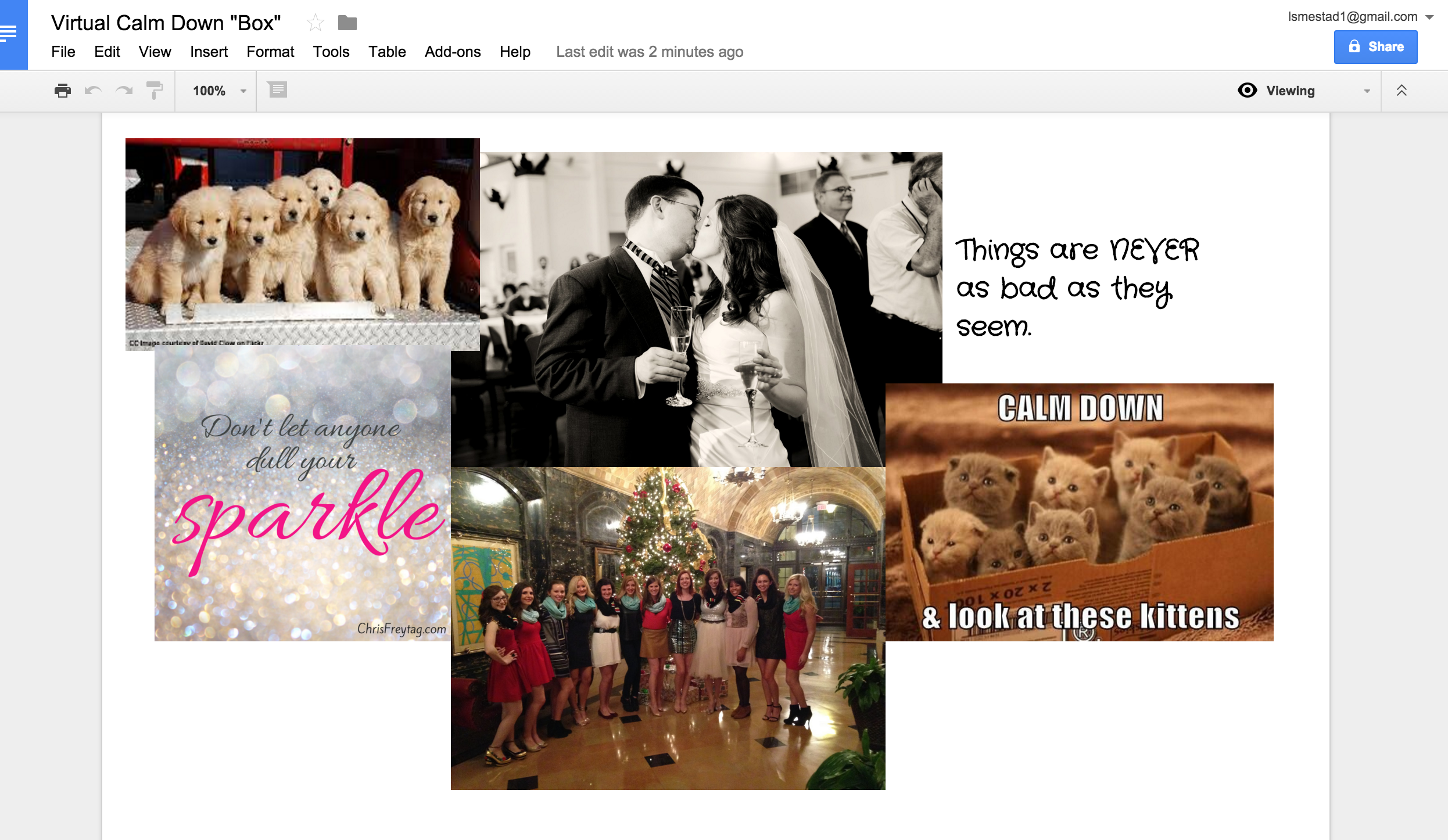Select the kittens 'CALM DOWN' image
The image size is (1448, 840).
point(1079,512)
